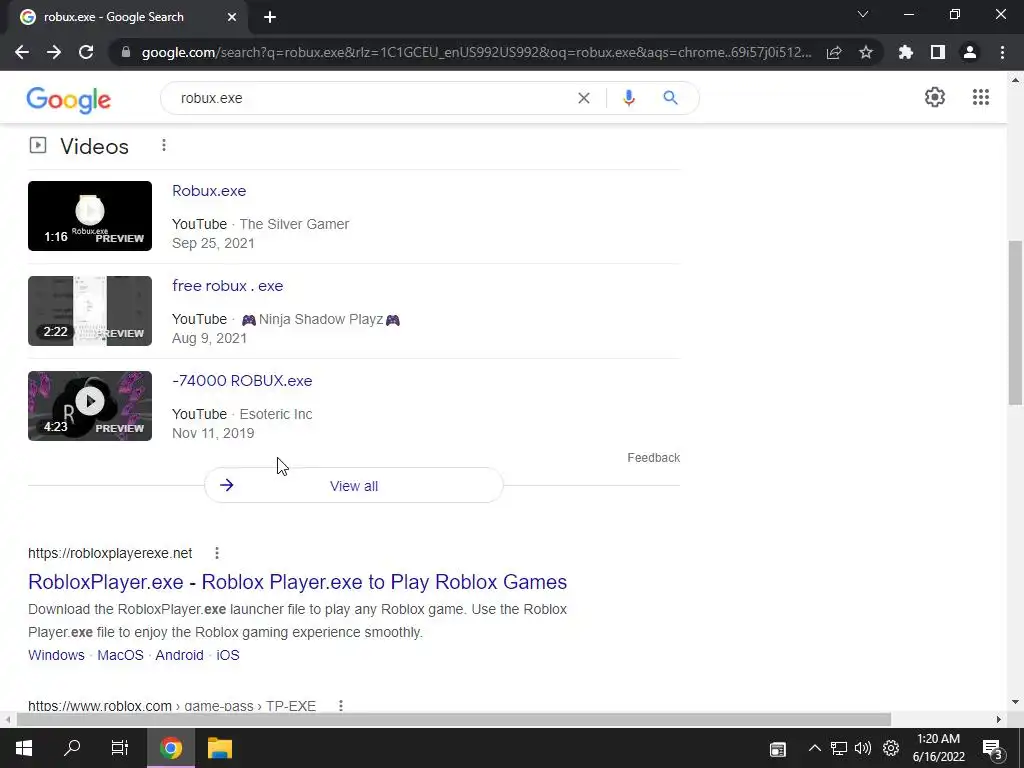Open Chrome extensions puzzle icon
This screenshot has width=1024, height=768.
906,52
